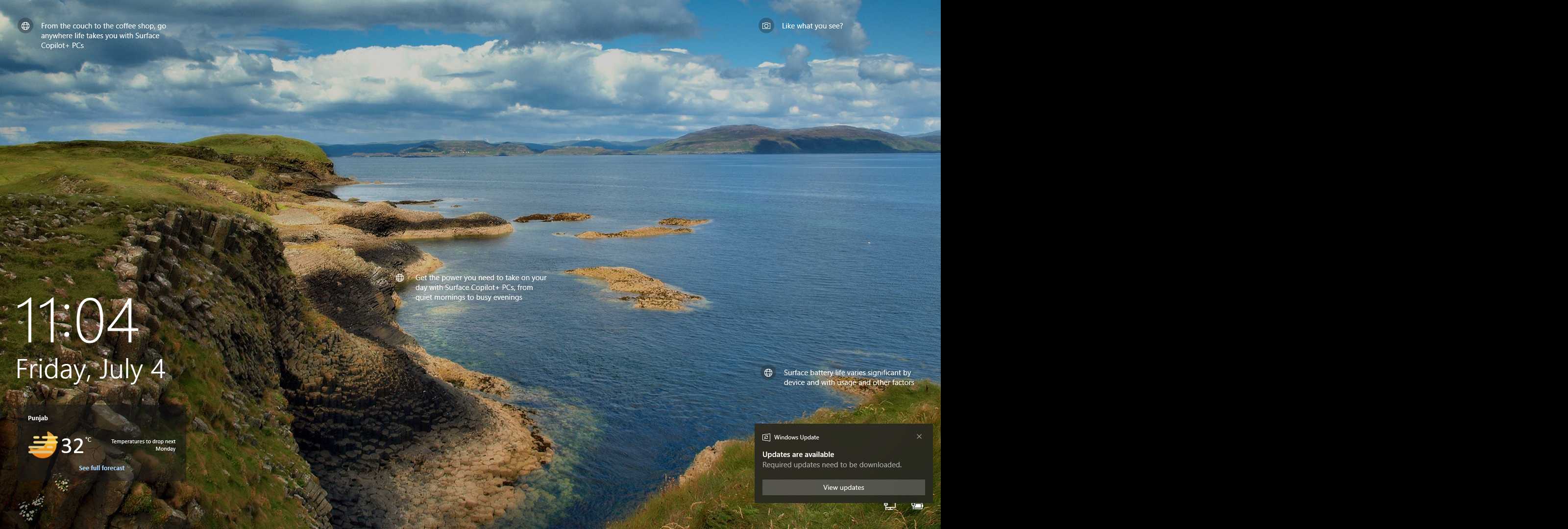Open the "Like what you see?" prompt

pyautogui.click(x=812, y=26)
